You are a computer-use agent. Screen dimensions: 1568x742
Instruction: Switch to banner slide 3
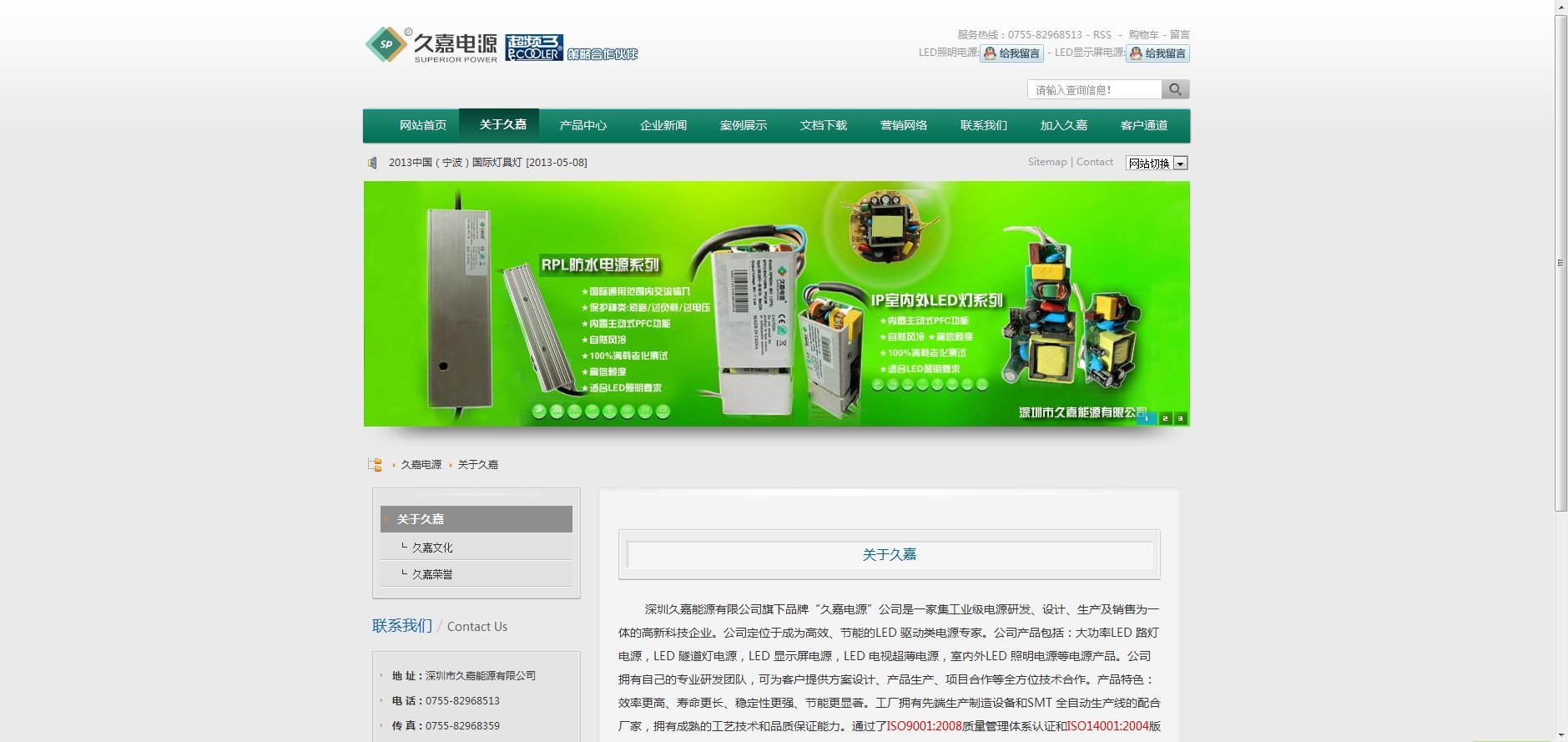click(1180, 418)
